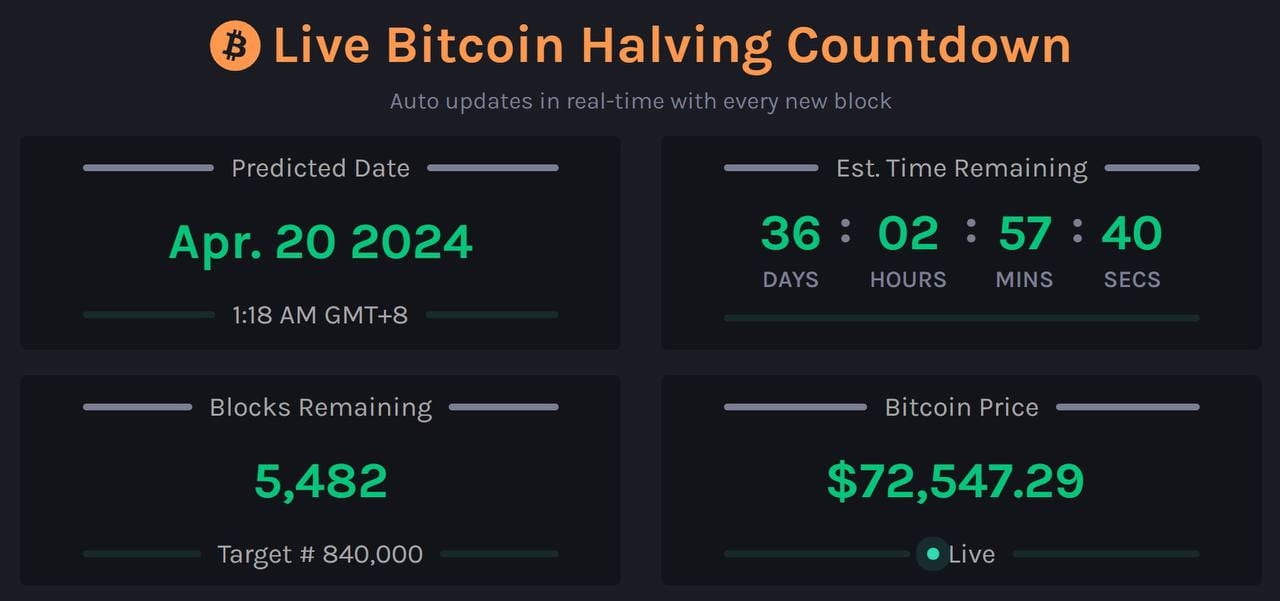Toggle the countdown seconds display
Viewport: 1280px width, 601px height.
[x=1131, y=232]
